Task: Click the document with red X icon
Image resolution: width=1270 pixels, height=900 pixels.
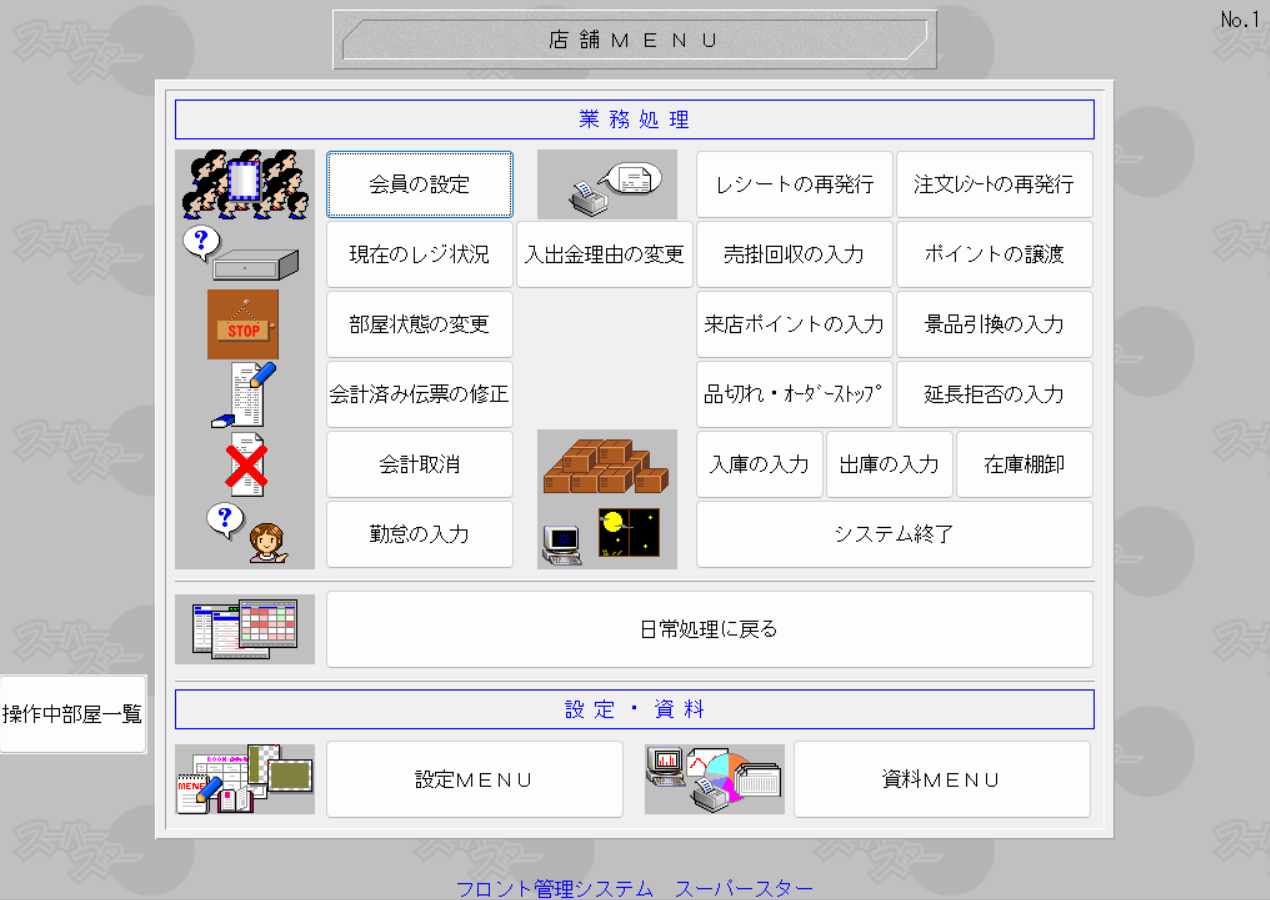Action: 245,465
